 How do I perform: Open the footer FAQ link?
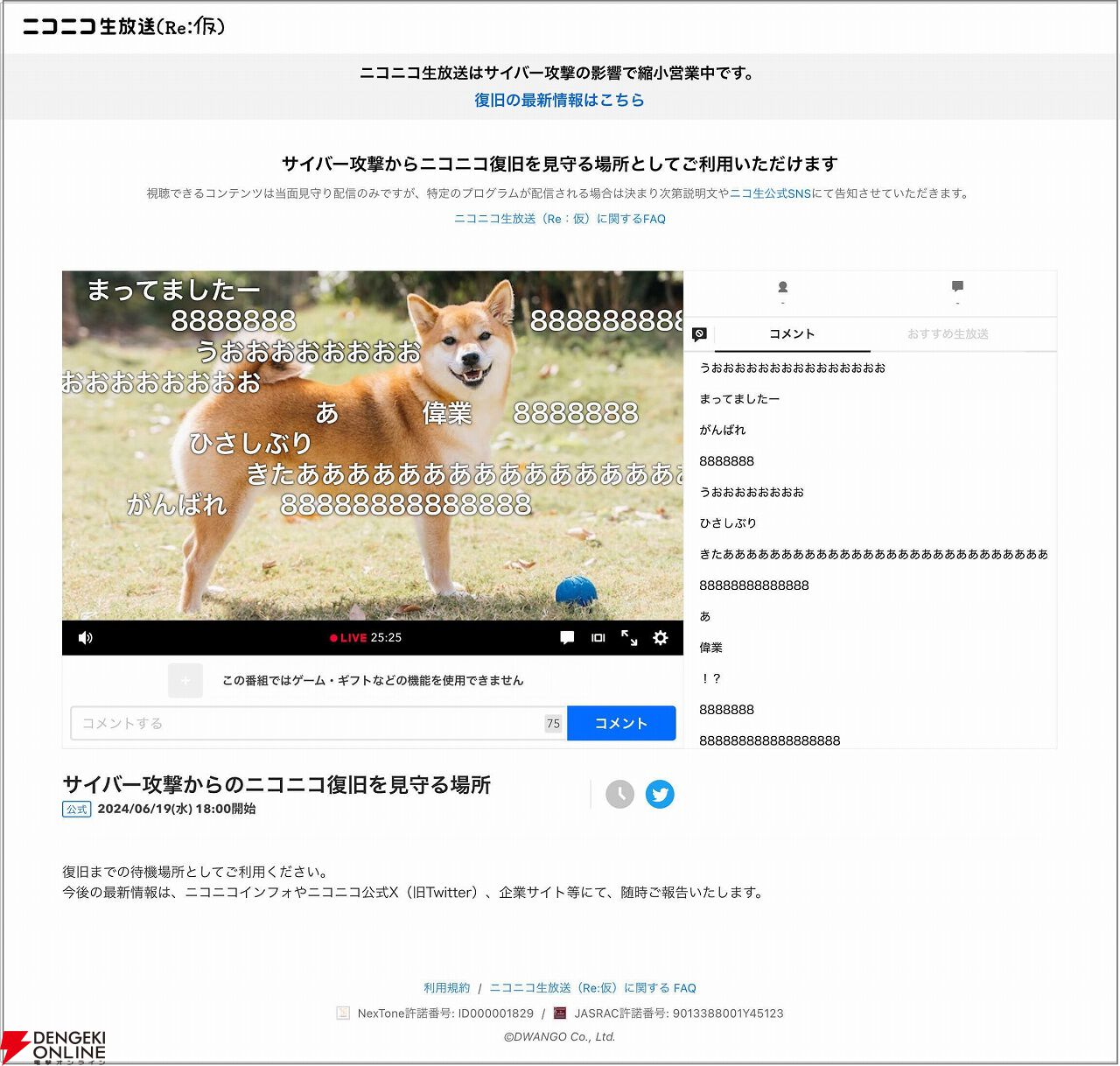592,987
